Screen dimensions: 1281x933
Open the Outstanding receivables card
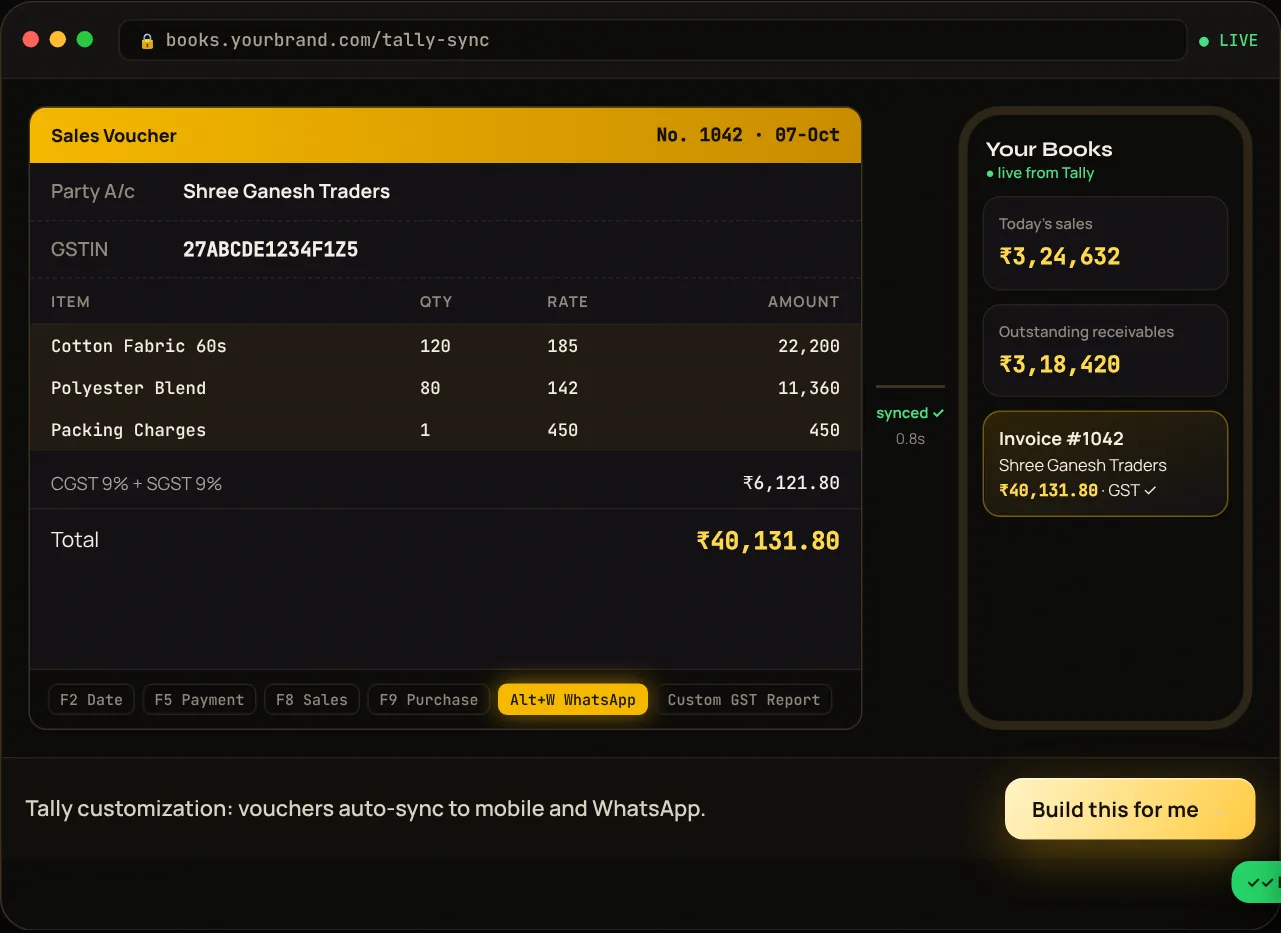coord(1105,351)
